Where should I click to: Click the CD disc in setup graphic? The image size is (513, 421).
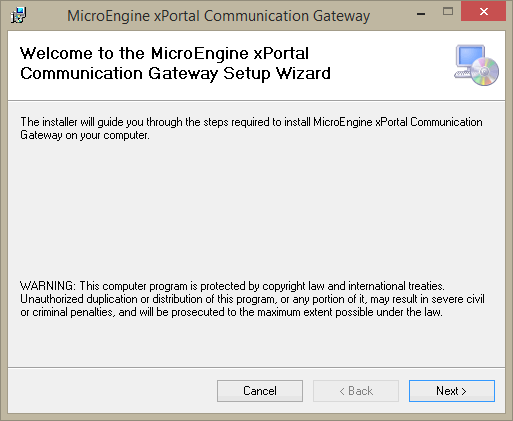tap(485, 71)
